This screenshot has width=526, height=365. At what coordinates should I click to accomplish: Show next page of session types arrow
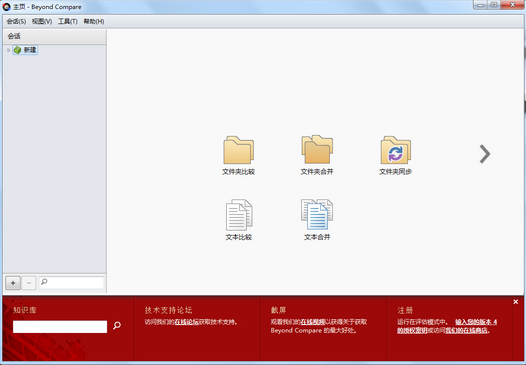(x=485, y=154)
